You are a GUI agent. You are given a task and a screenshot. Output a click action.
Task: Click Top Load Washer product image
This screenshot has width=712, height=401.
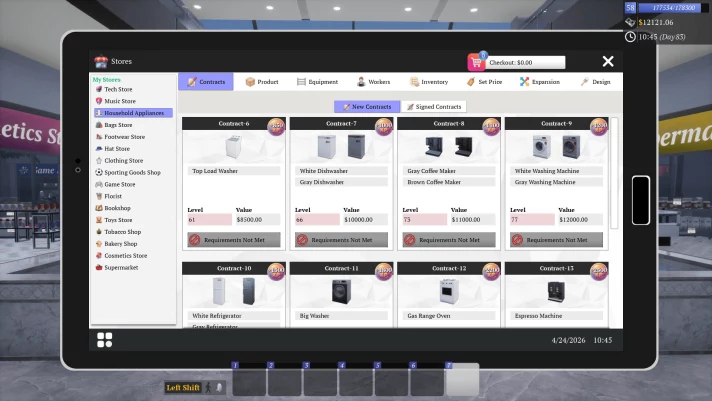pos(233,147)
